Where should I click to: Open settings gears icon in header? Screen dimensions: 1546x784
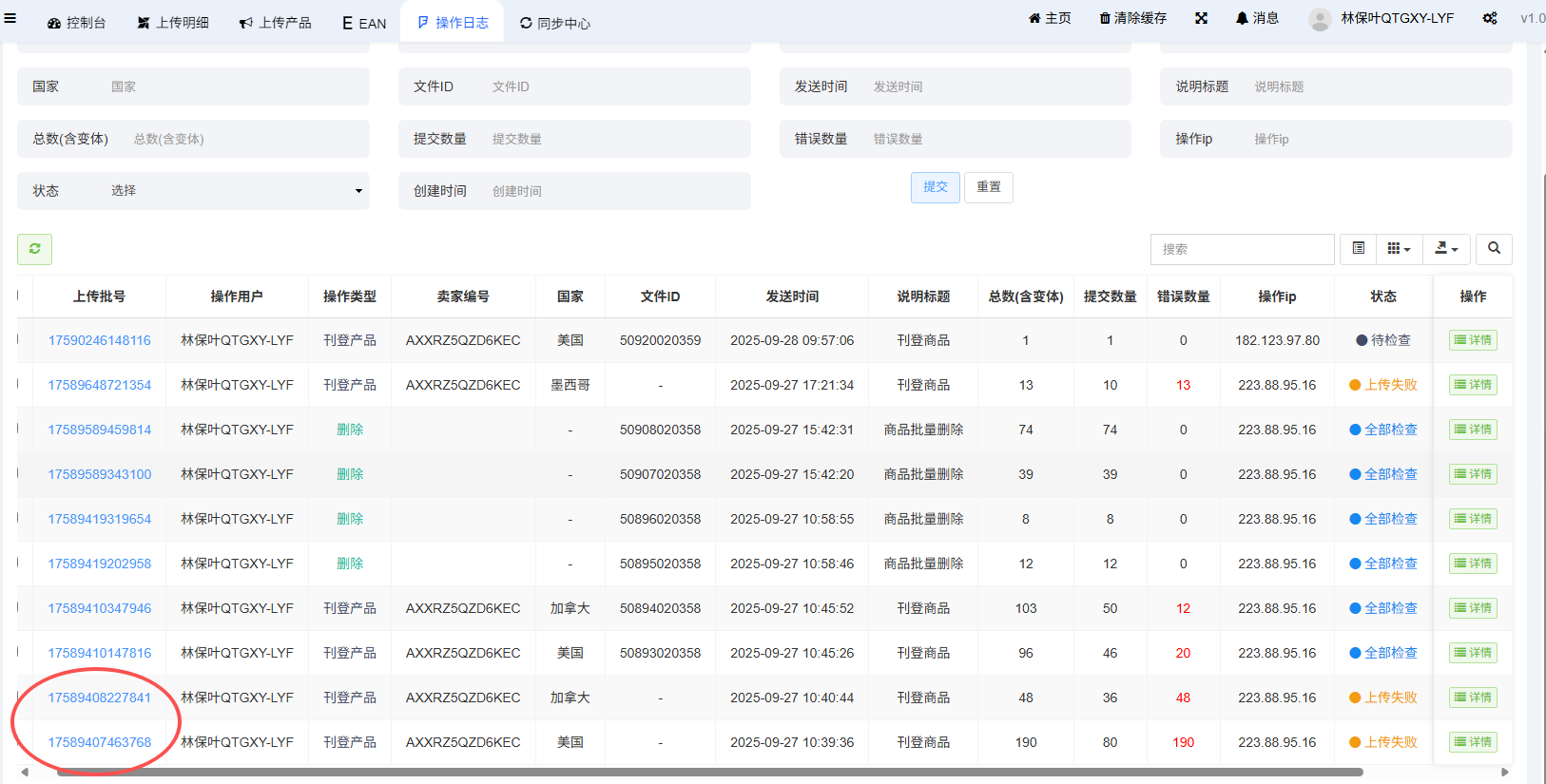pyautogui.click(x=1489, y=19)
